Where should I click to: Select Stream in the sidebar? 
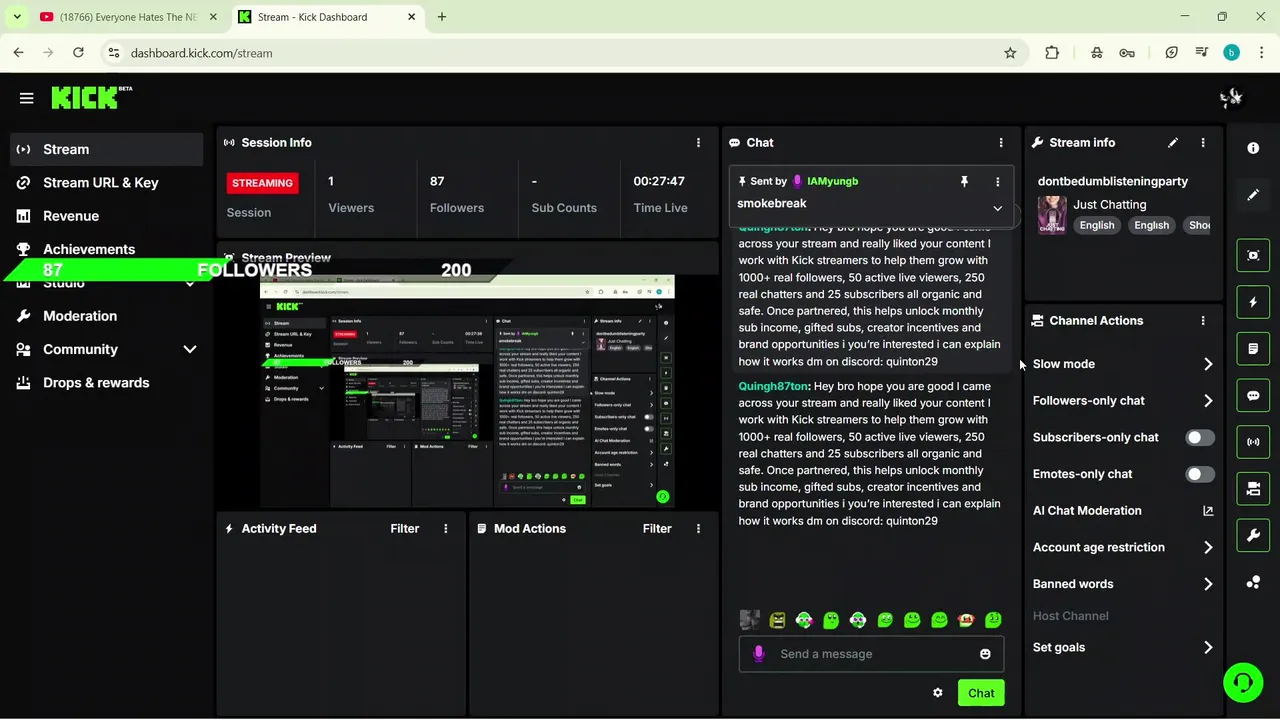click(x=106, y=149)
